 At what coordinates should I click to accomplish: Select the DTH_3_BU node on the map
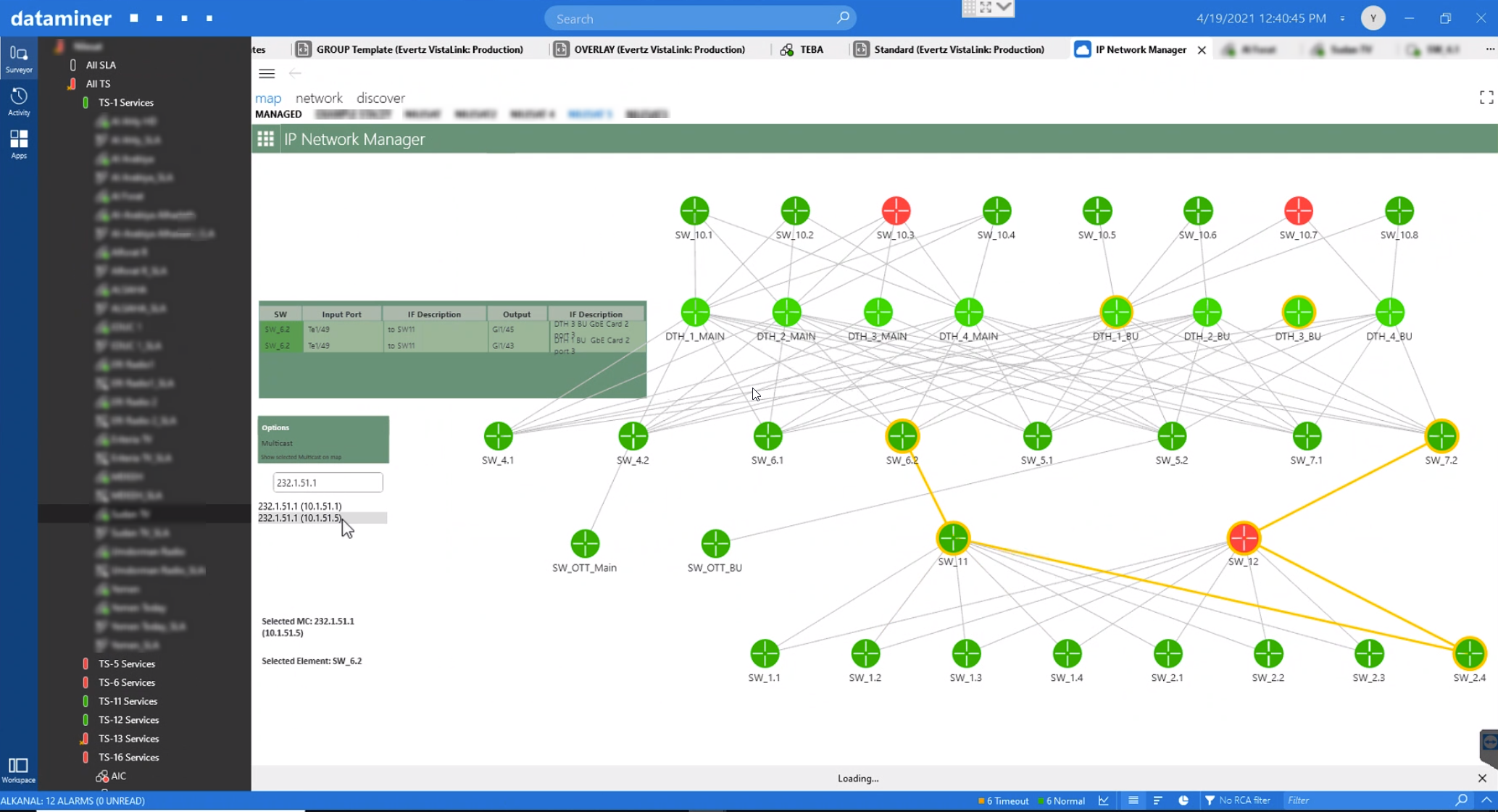[x=1298, y=312]
